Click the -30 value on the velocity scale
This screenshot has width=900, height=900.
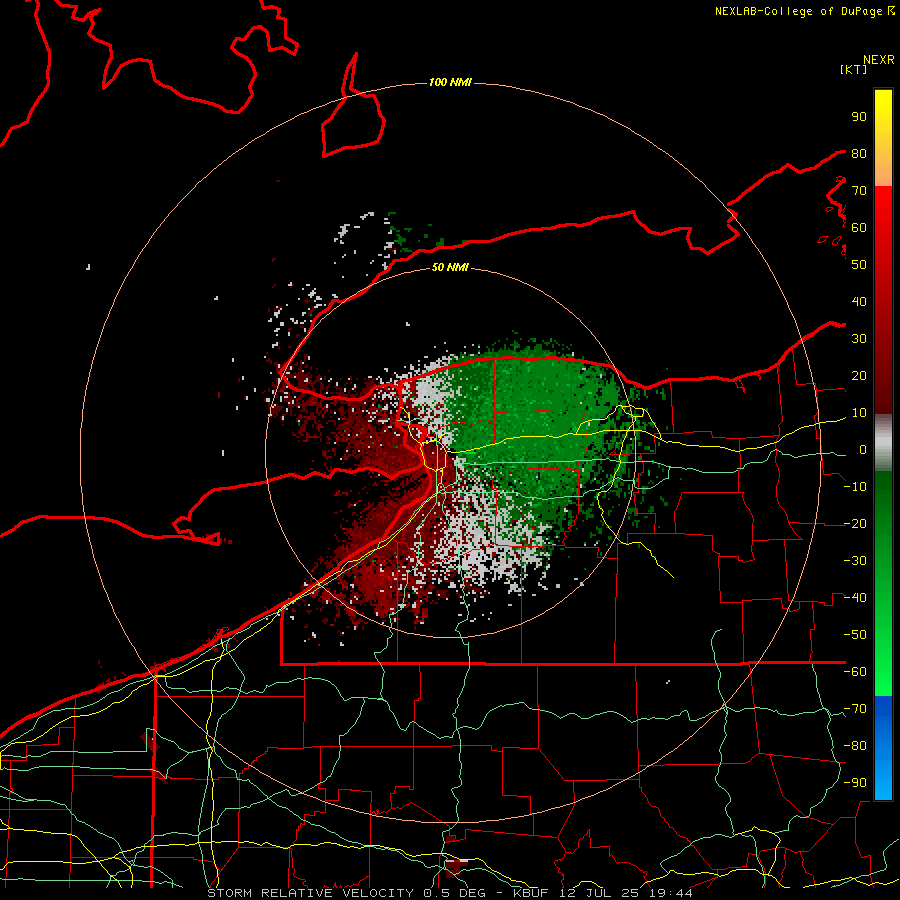[855, 561]
